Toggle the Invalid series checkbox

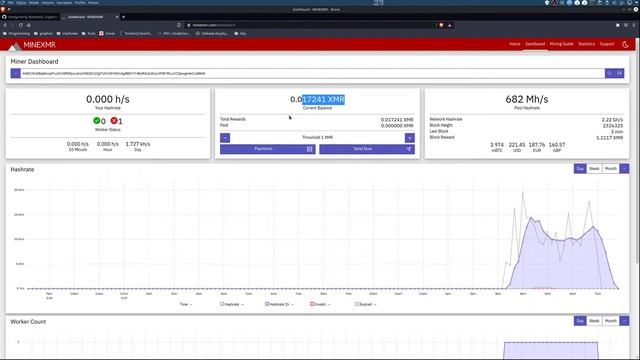click(312, 304)
